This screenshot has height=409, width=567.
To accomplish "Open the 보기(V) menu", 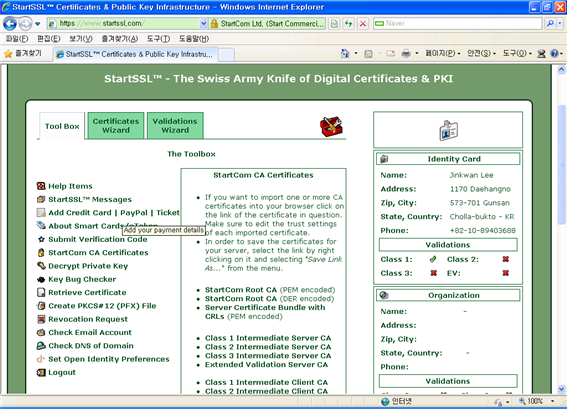I will click(x=81, y=39).
